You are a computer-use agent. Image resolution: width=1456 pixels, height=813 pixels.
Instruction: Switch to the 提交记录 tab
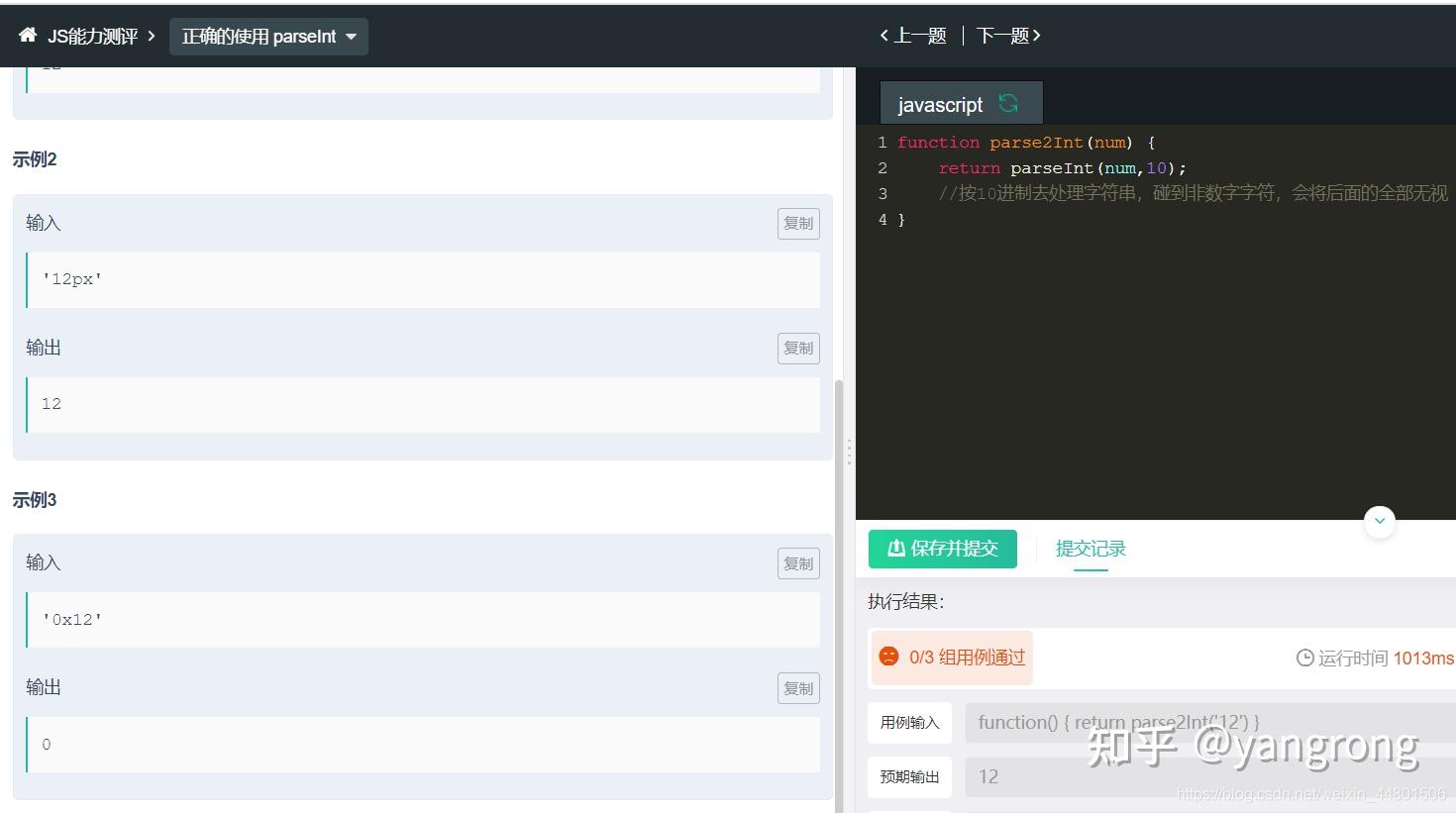click(1091, 549)
